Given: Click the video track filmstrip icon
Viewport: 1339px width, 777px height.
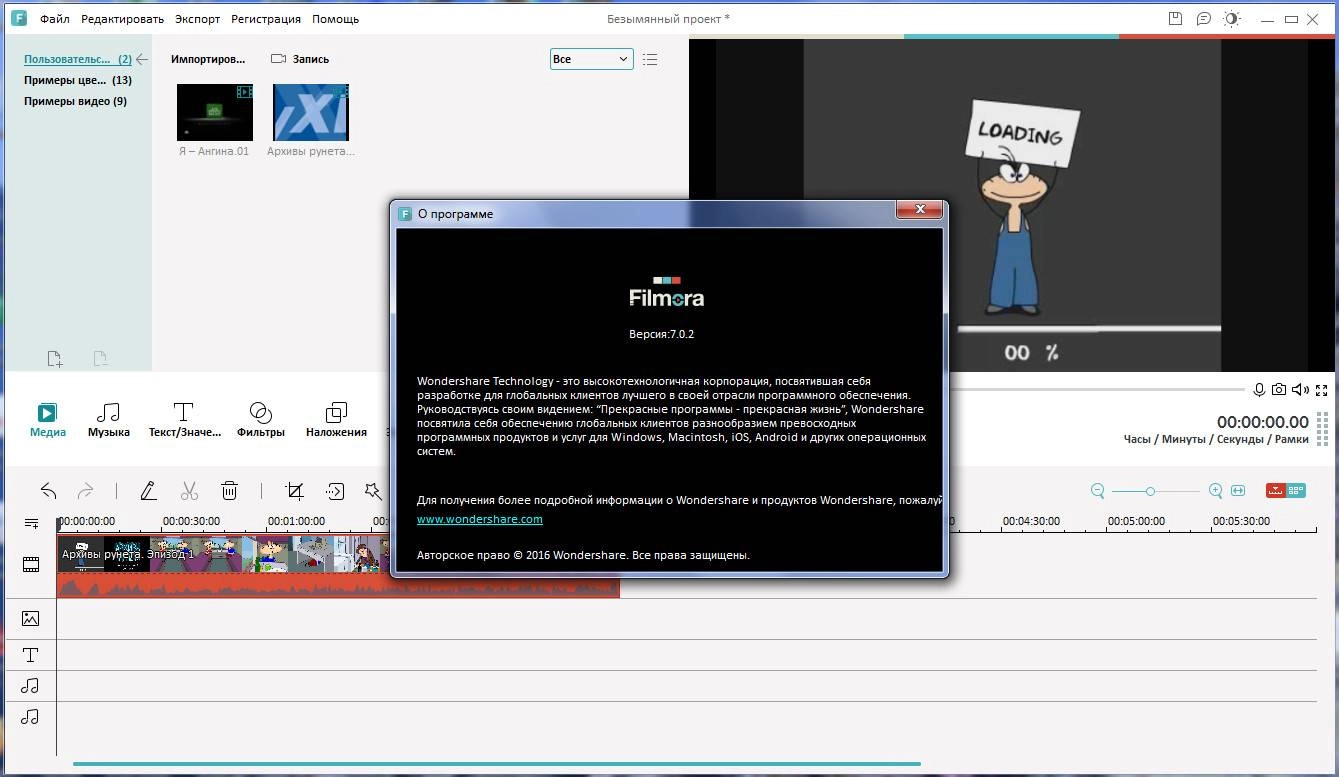Looking at the screenshot, I should [x=31, y=565].
